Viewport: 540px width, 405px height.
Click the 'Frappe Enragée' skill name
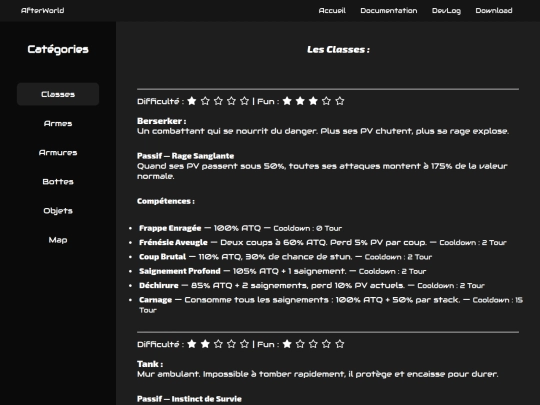170,228
